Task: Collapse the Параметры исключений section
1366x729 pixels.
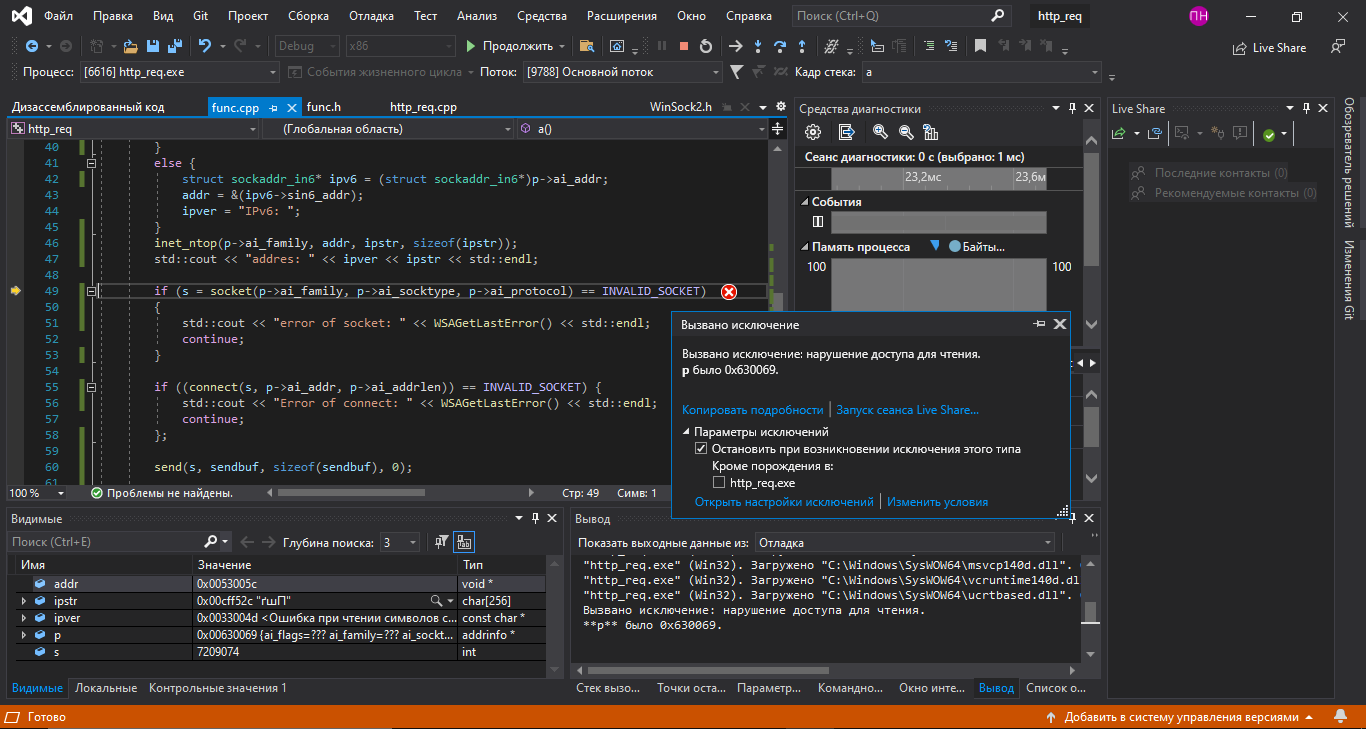Action: click(687, 432)
